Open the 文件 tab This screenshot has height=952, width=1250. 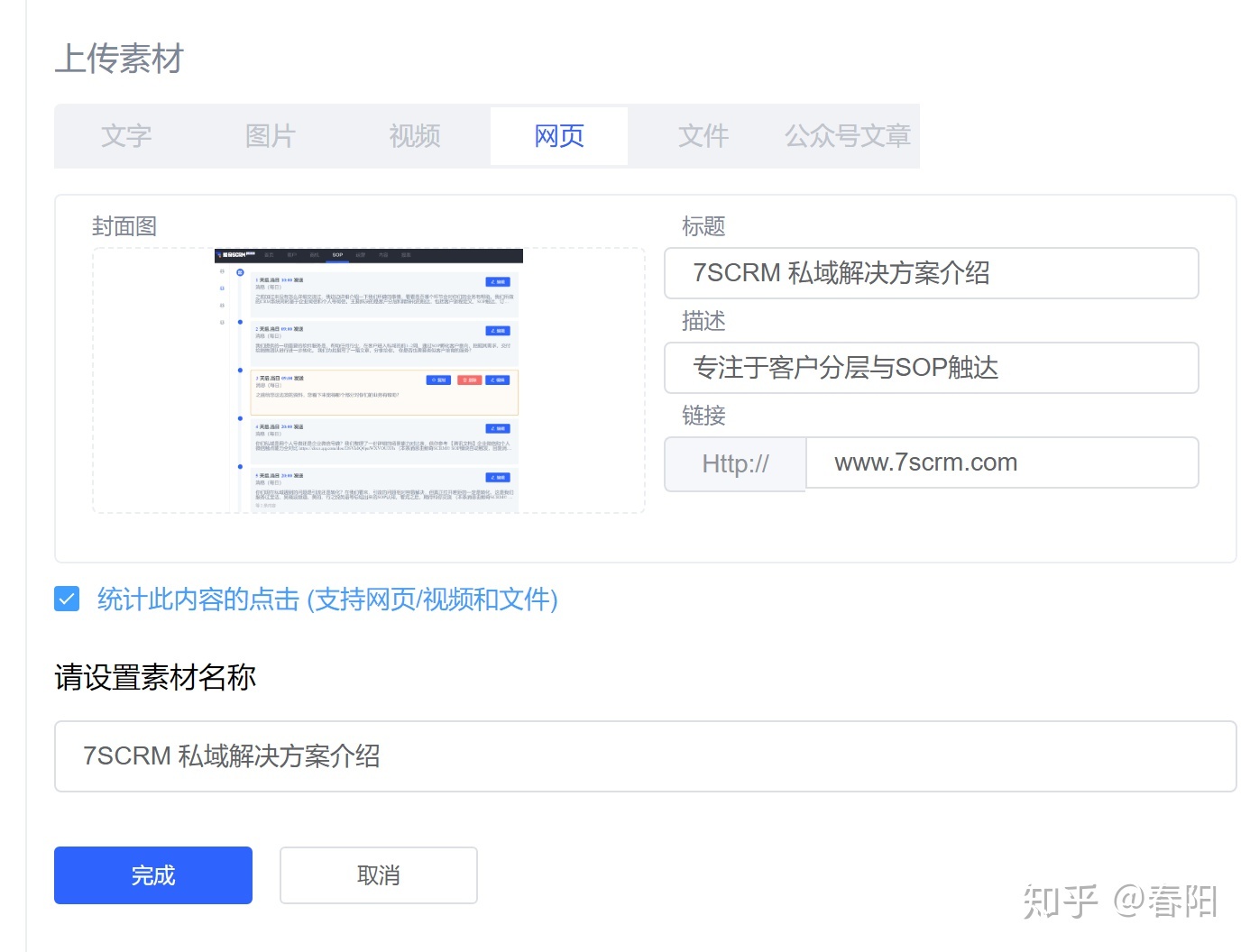[x=703, y=136]
